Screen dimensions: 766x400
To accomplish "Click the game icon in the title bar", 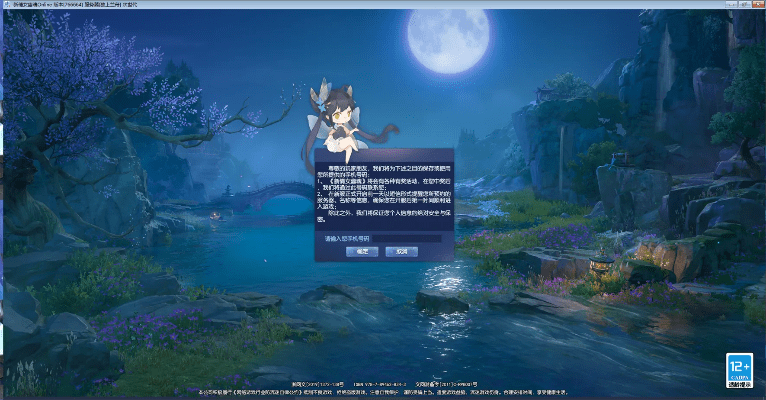I will pos(5,4).
